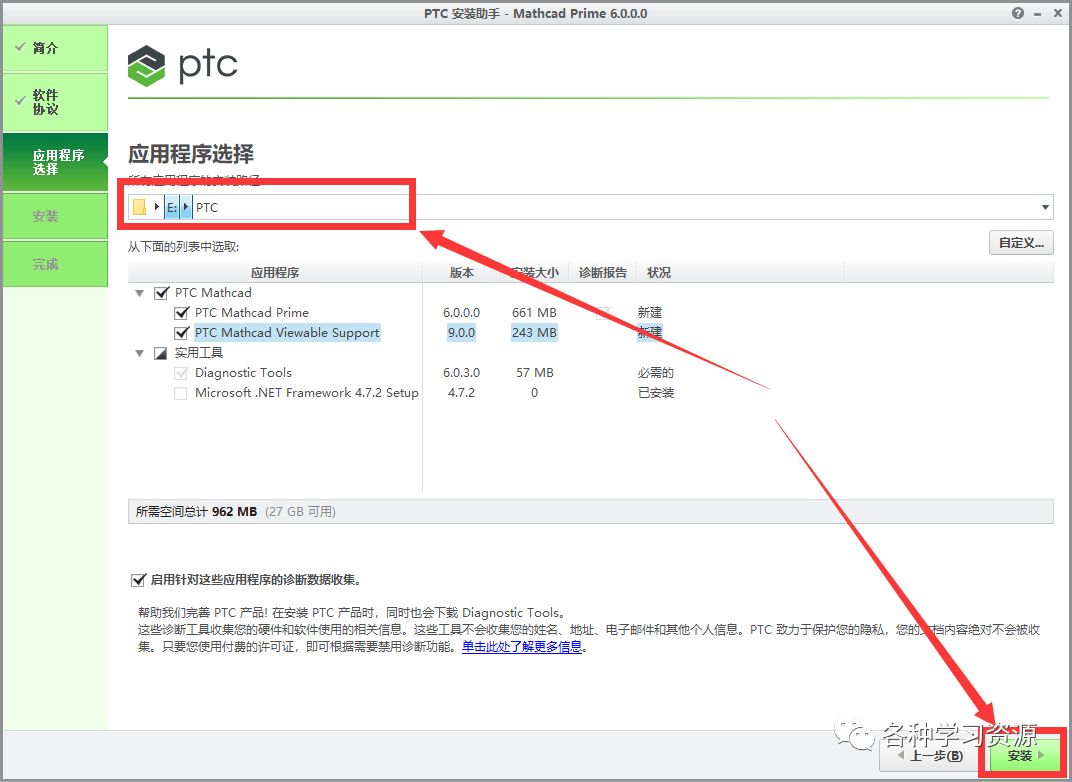Select the E: drive path segment

pos(172,207)
